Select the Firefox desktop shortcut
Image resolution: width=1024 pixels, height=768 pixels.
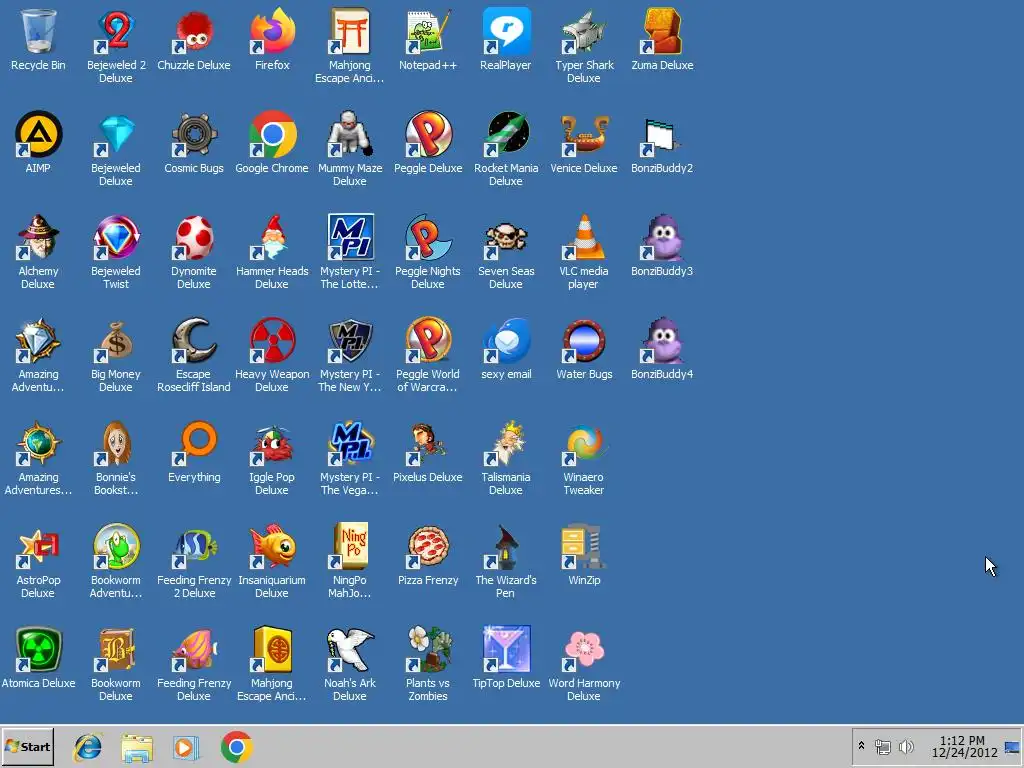(272, 31)
